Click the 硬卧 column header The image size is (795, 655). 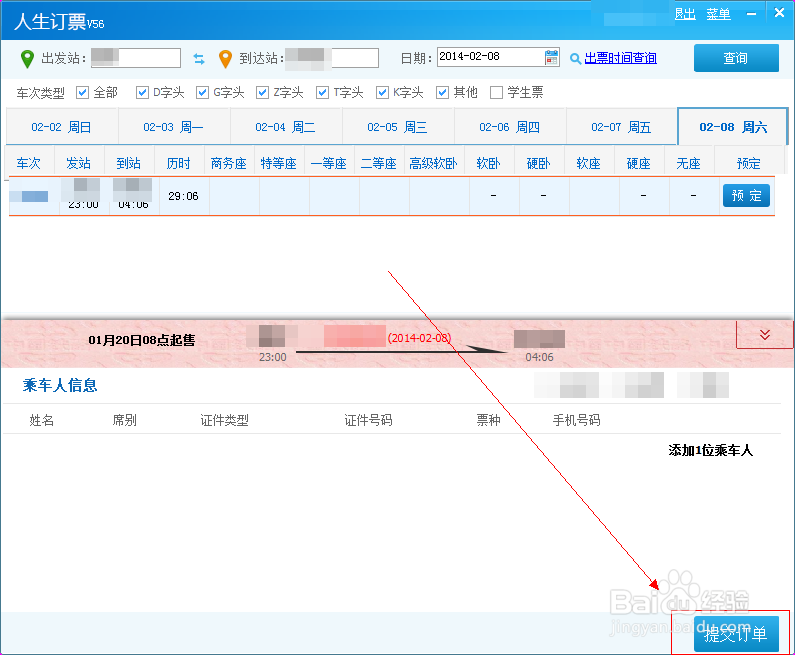point(539,163)
